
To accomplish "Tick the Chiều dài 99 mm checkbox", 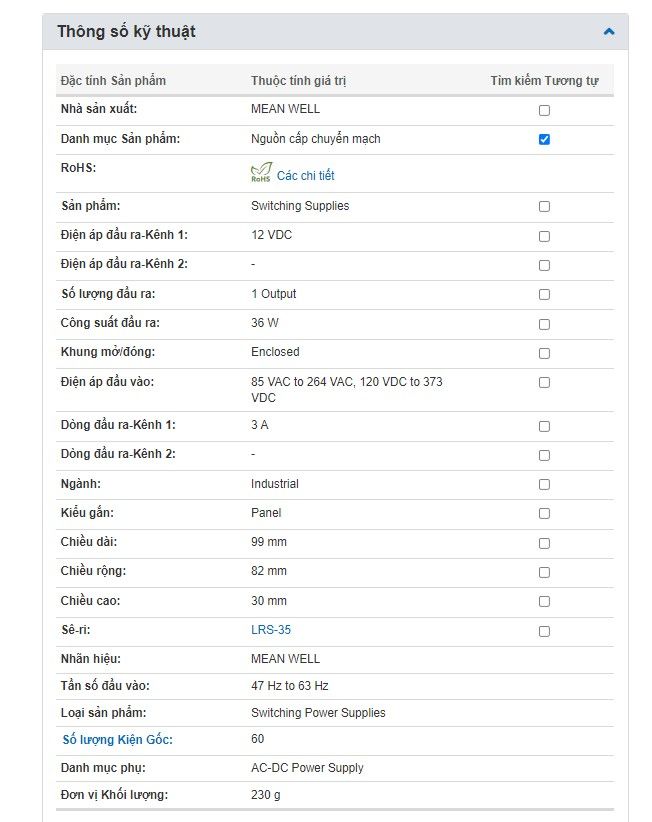I will click(x=544, y=543).
